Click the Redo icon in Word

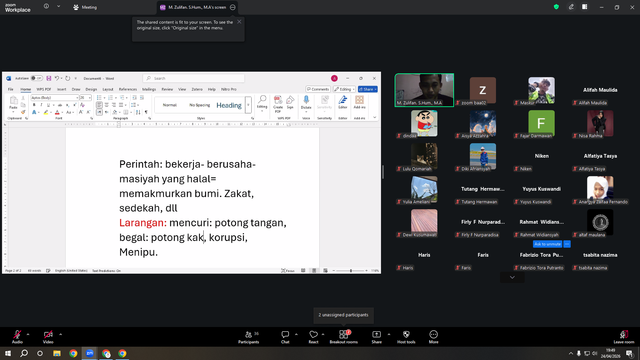coord(67,78)
